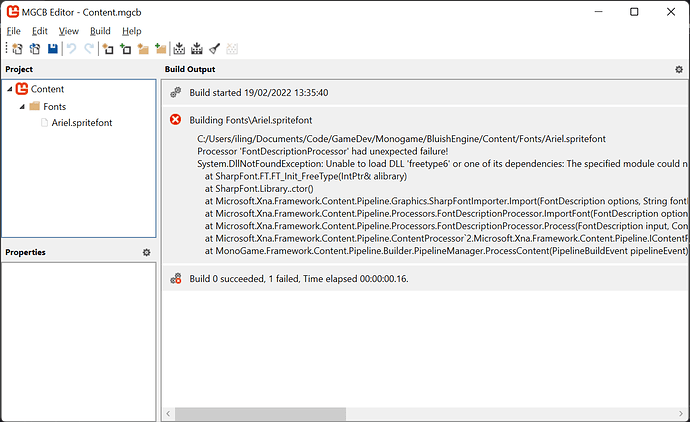Click the Build Output panel title
This screenshot has height=422, width=690.
(x=190, y=69)
